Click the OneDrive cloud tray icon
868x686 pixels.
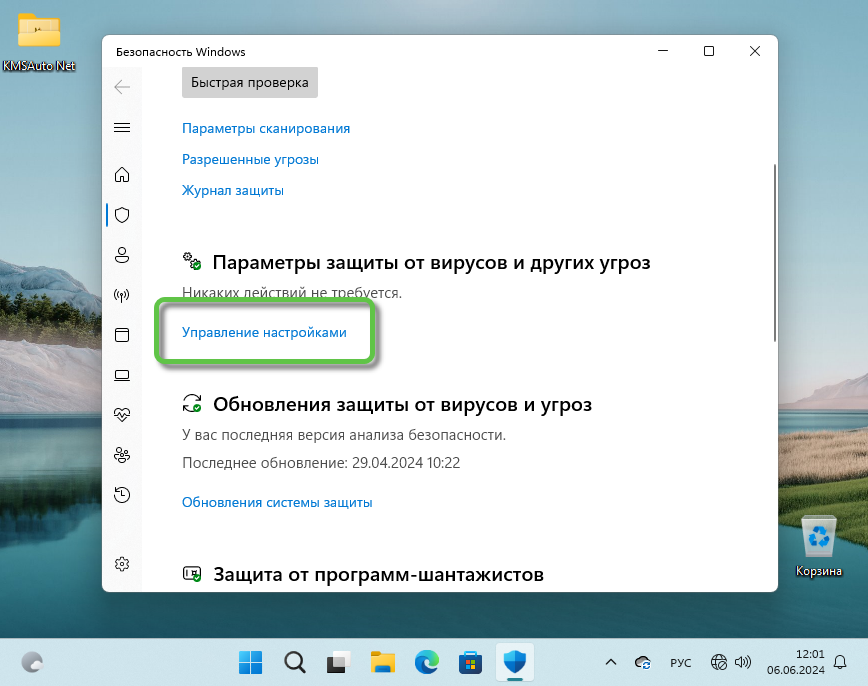click(643, 662)
